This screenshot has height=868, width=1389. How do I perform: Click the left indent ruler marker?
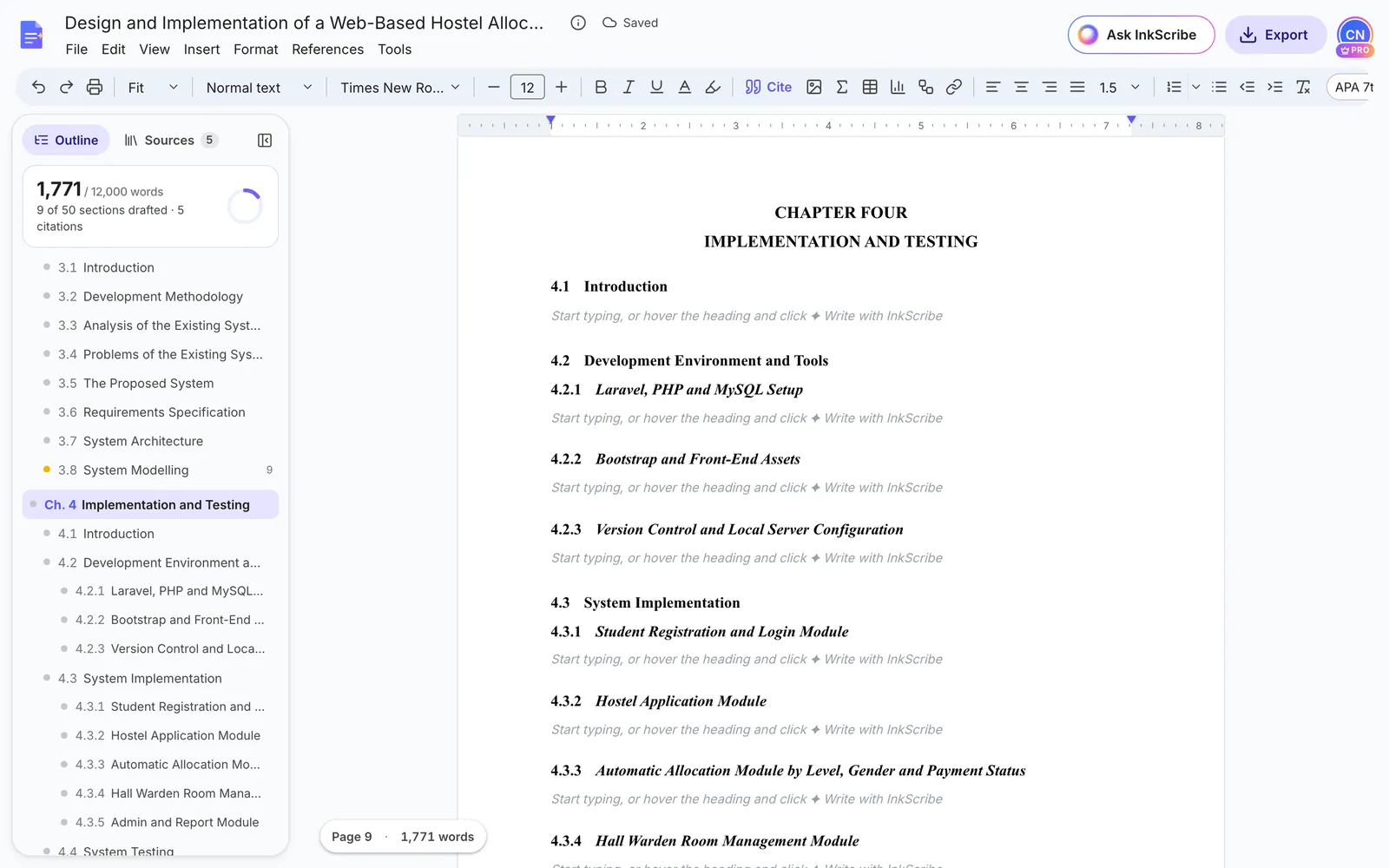pyautogui.click(x=550, y=121)
